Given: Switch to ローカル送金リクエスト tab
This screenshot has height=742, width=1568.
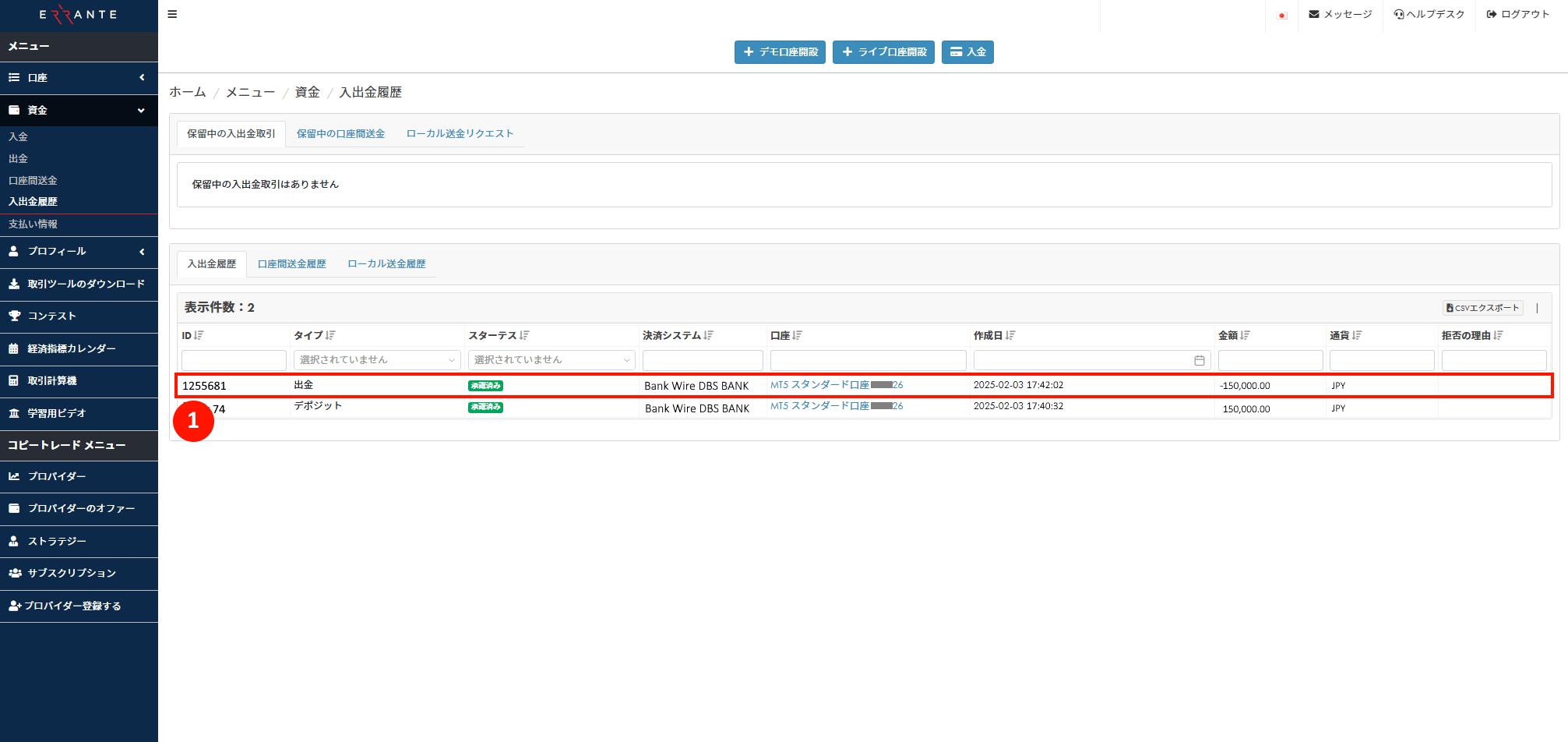Looking at the screenshot, I should [460, 134].
